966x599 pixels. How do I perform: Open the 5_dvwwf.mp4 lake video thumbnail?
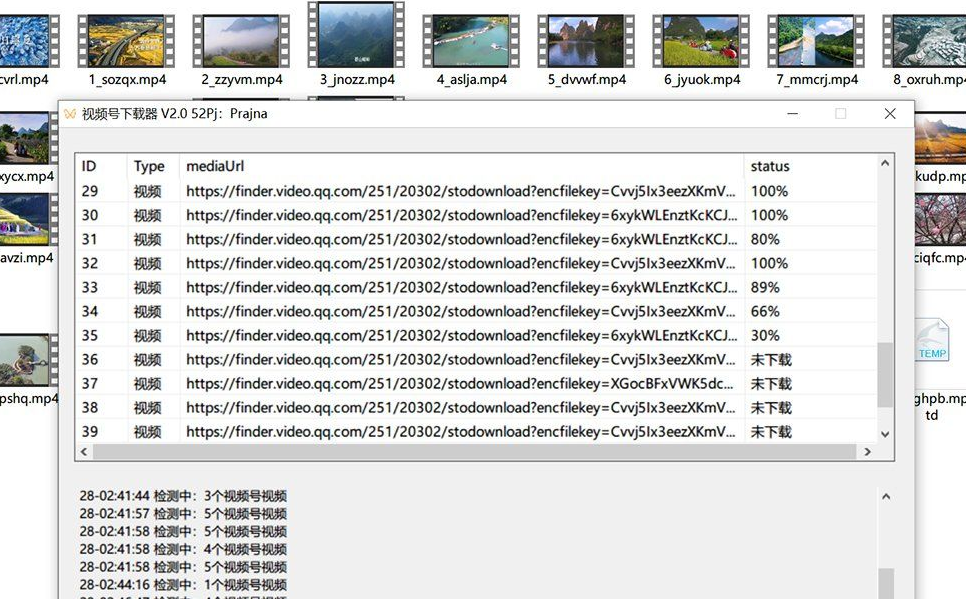[x=585, y=37]
